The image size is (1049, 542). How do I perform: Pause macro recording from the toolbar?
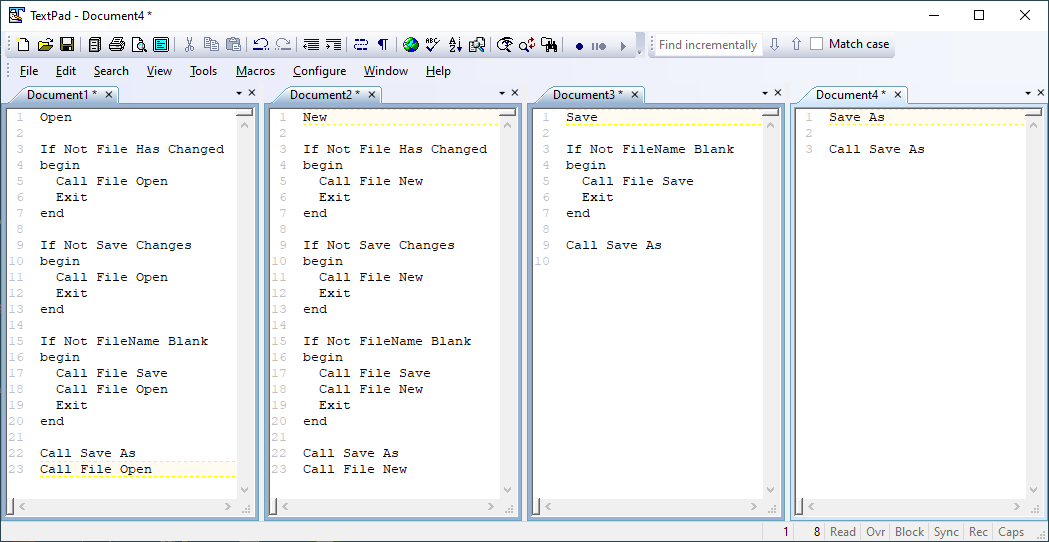click(x=599, y=46)
